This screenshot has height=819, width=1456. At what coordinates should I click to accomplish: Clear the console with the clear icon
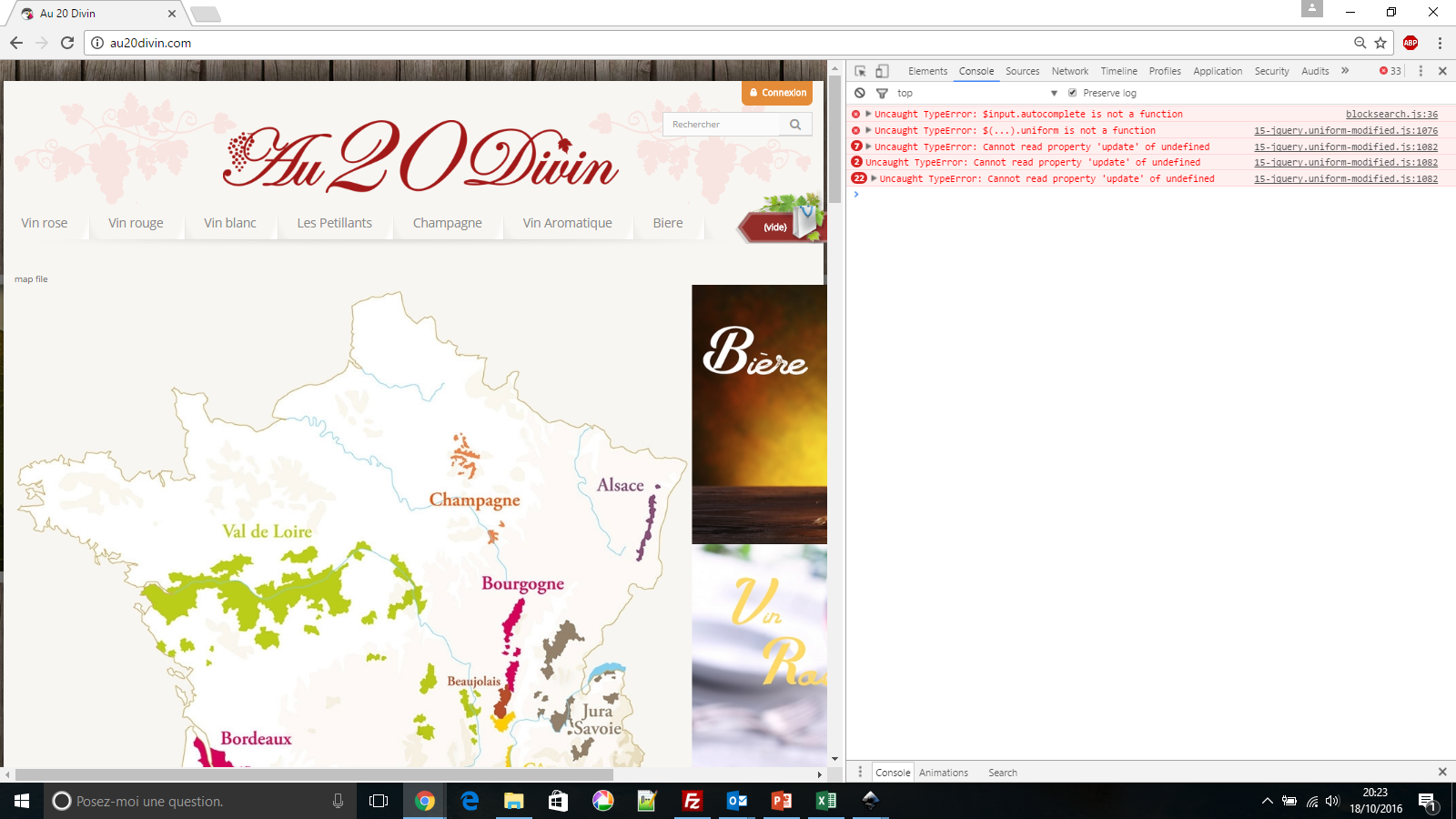(860, 93)
